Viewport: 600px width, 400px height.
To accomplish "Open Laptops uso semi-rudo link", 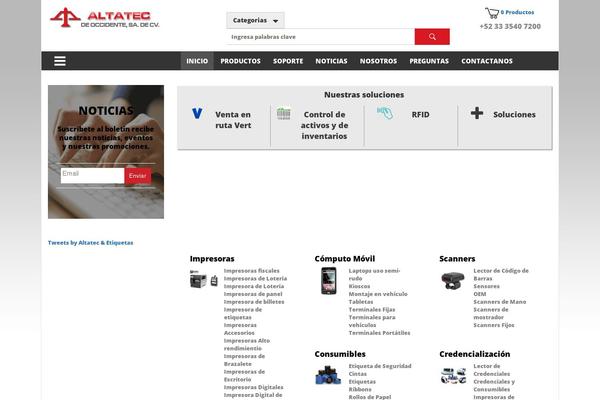I will point(374,274).
